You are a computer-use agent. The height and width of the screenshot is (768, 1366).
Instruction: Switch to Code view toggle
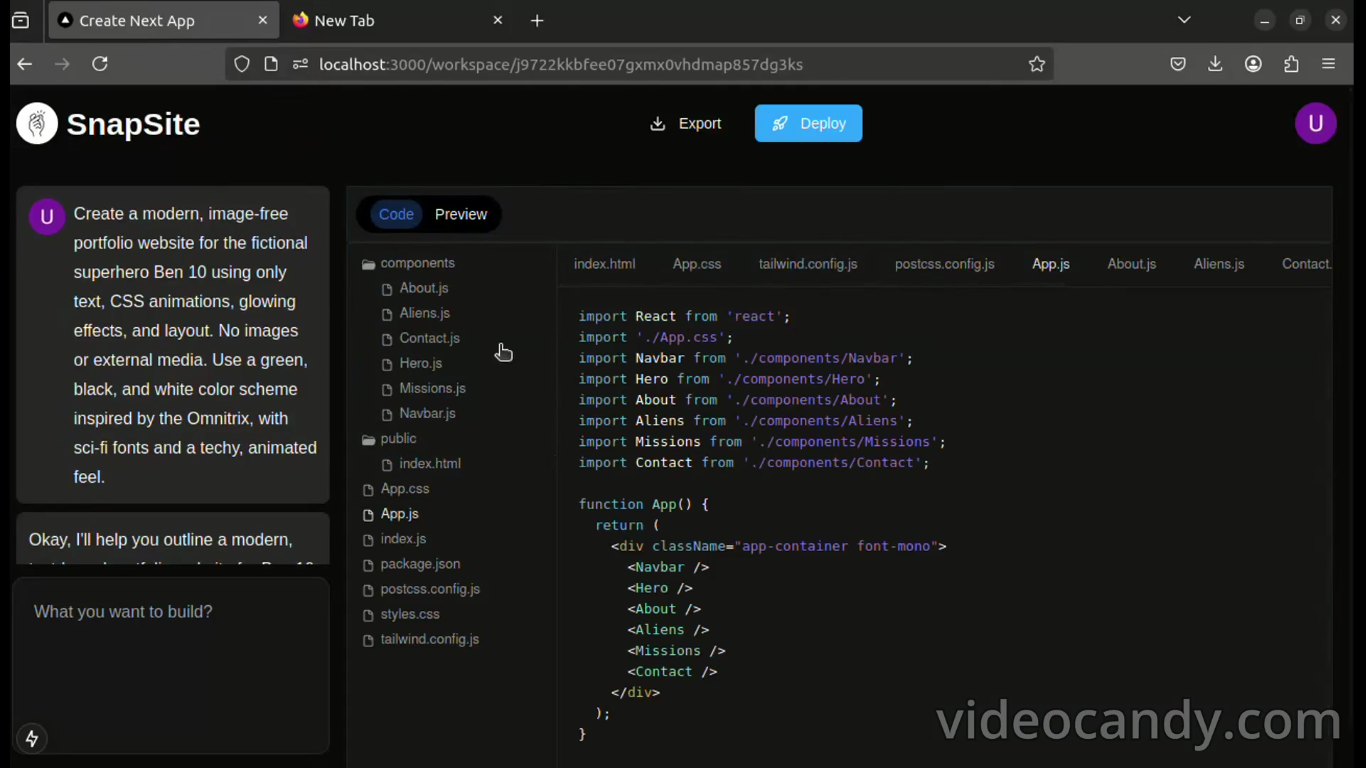pos(396,214)
